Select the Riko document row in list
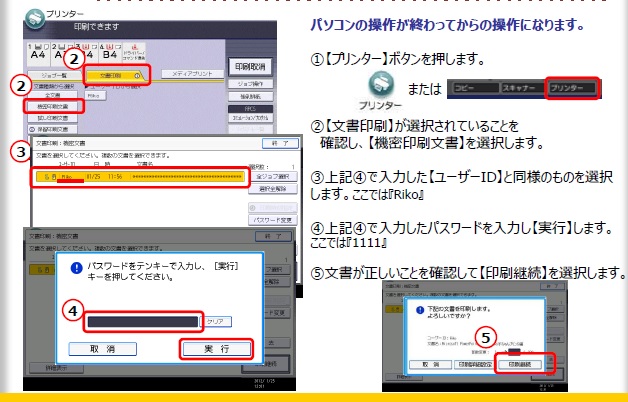This screenshot has width=628, height=402. pyautogui.click(x=138, y=177)
